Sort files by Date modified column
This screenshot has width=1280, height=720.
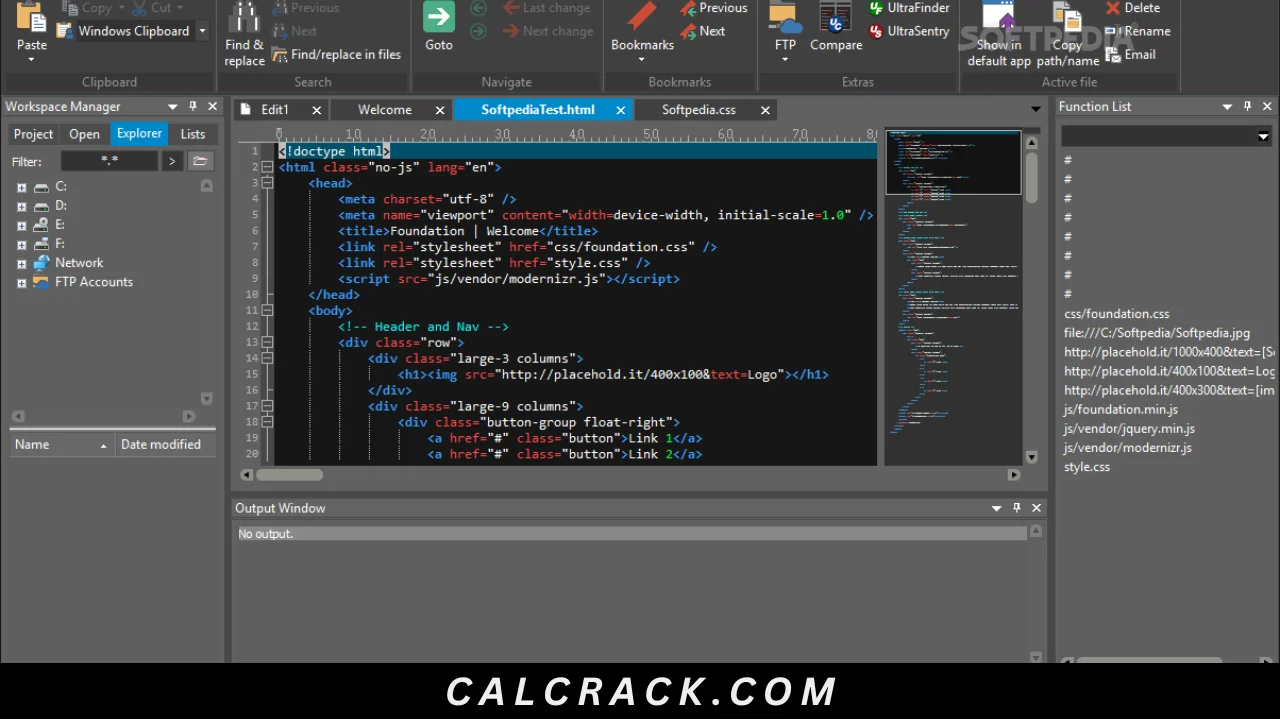pyautogui.click(x=165, y=444)
